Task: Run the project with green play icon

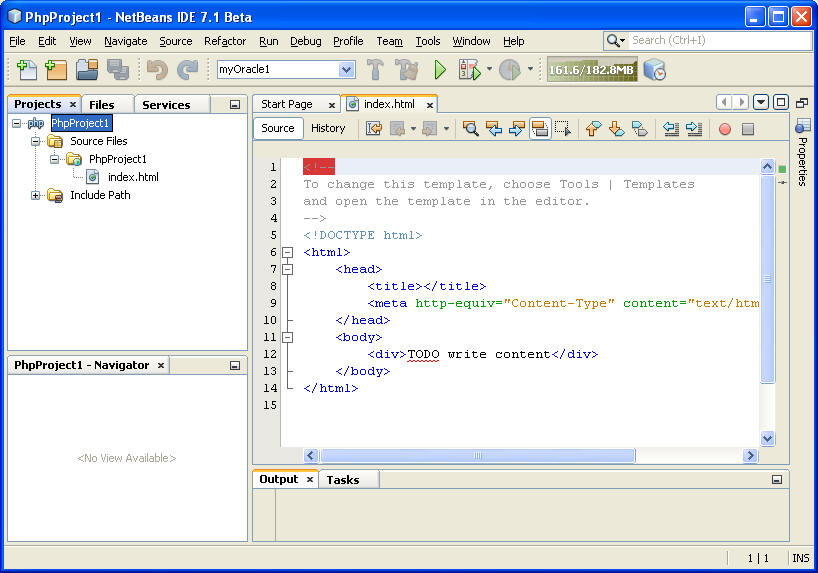Action: tap(440, 69)
